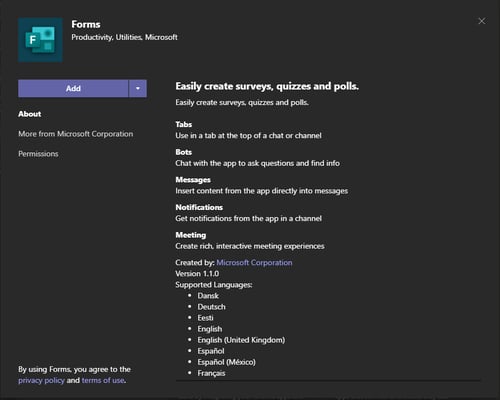500x400 pixels.
Task: Open the terms of use link
Action: (103, 380)
